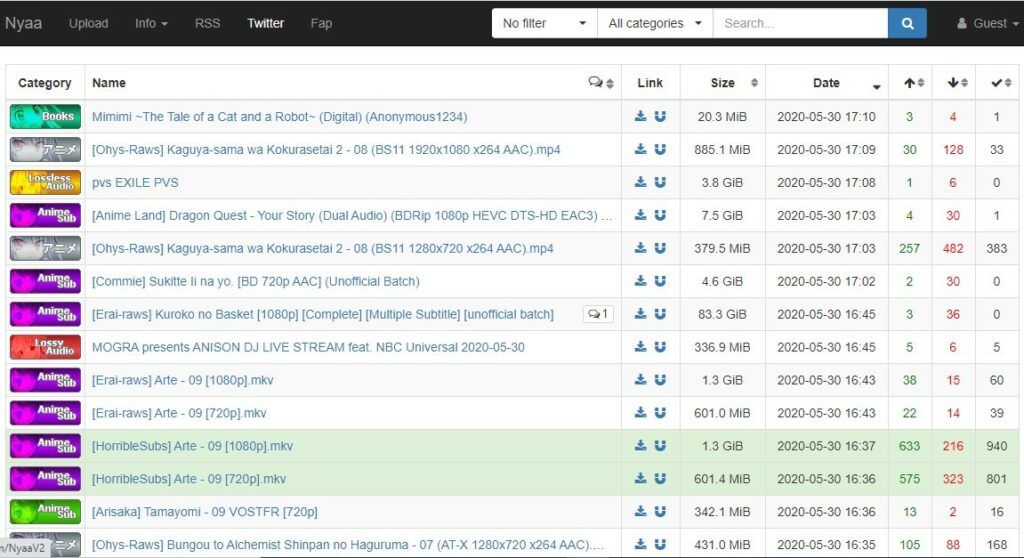
Task: Click completed count 940
Action: coord(997,446)
